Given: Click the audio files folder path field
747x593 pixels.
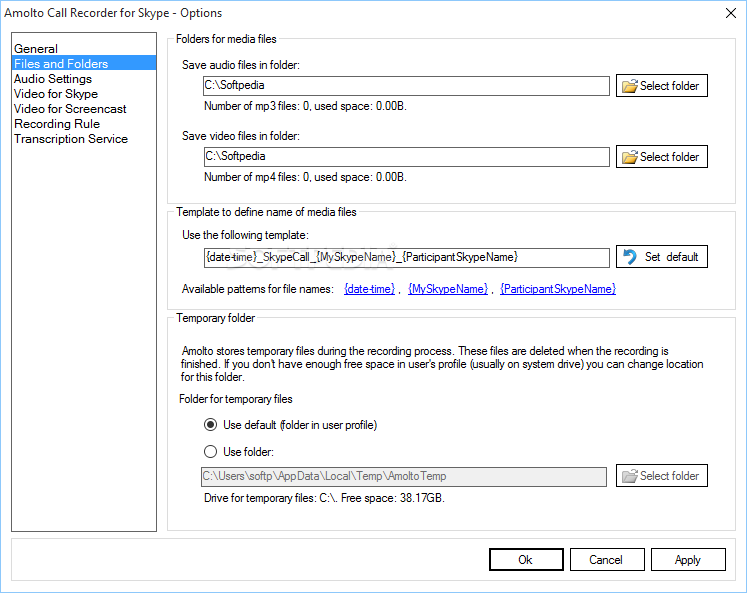Looking at the screenshot, I should point(406,86).
